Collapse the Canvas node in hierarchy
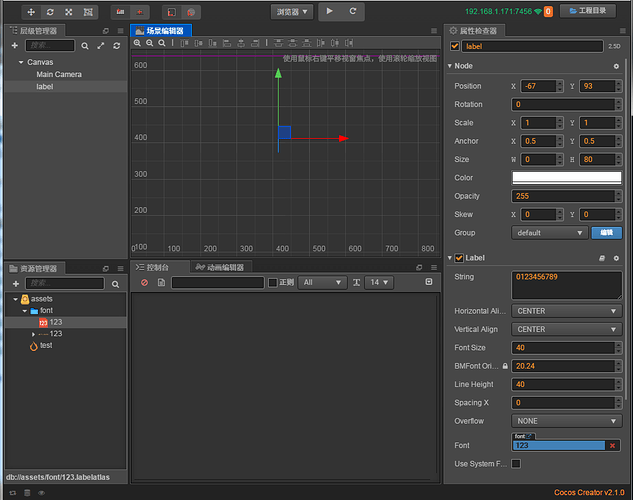Screen dimensions: 633x500 coord(19,62)
